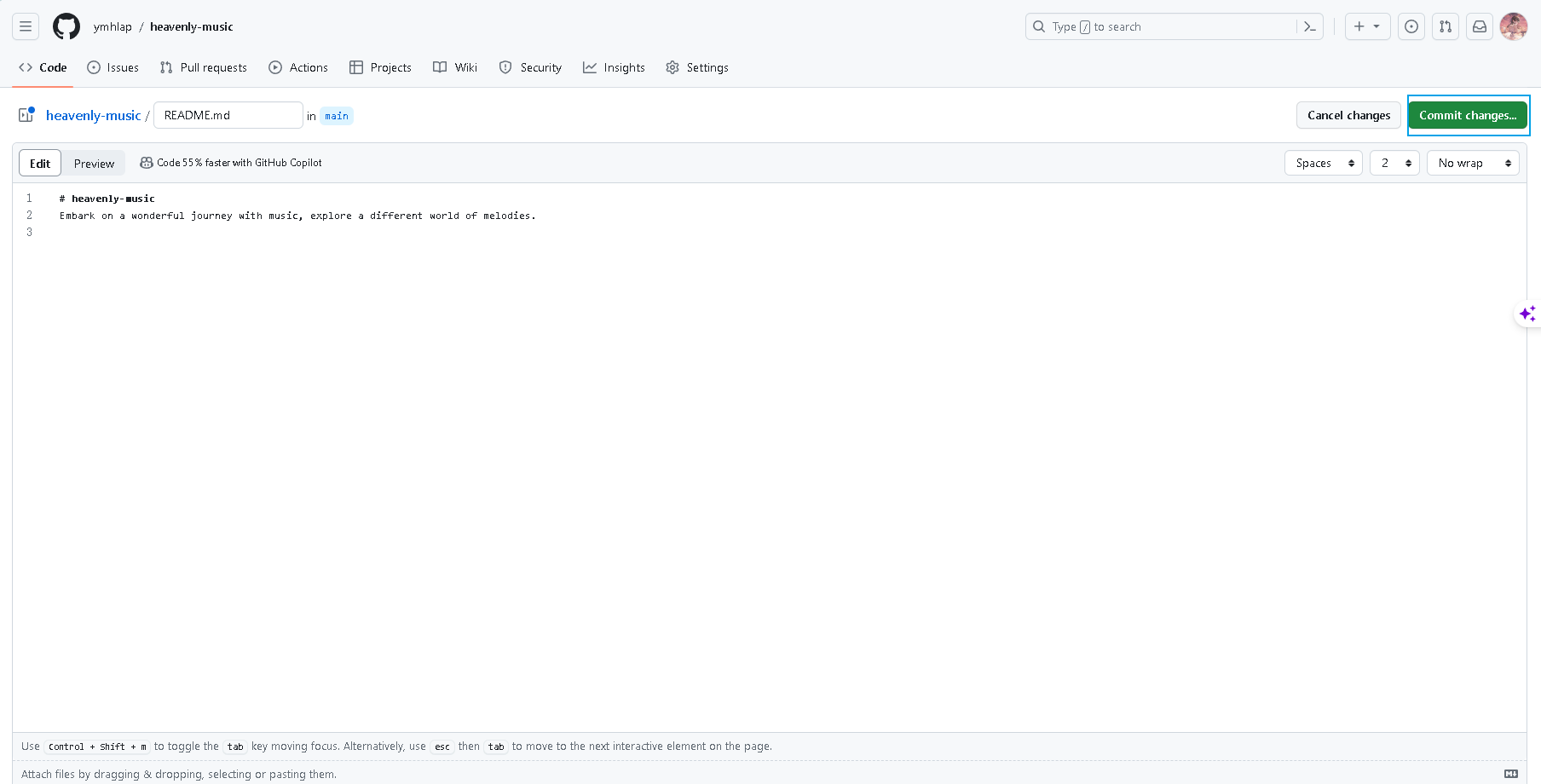Expand the create new plus dropdown
The height and width of the screenshot is (784, 1541).
[x=1367, y=26]
